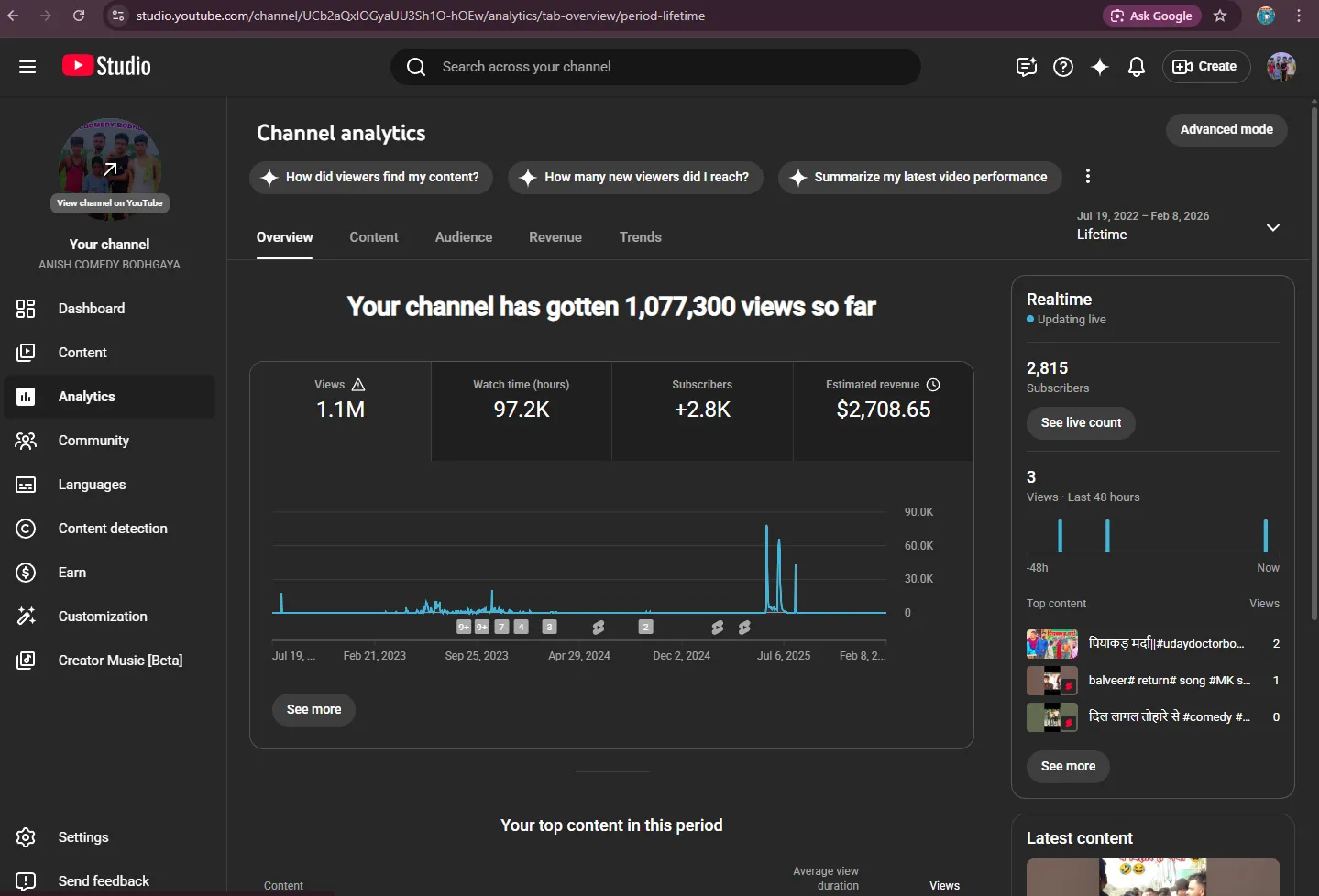Open the account avatar menu
Screen dimensions: 1319x896
1281,67
